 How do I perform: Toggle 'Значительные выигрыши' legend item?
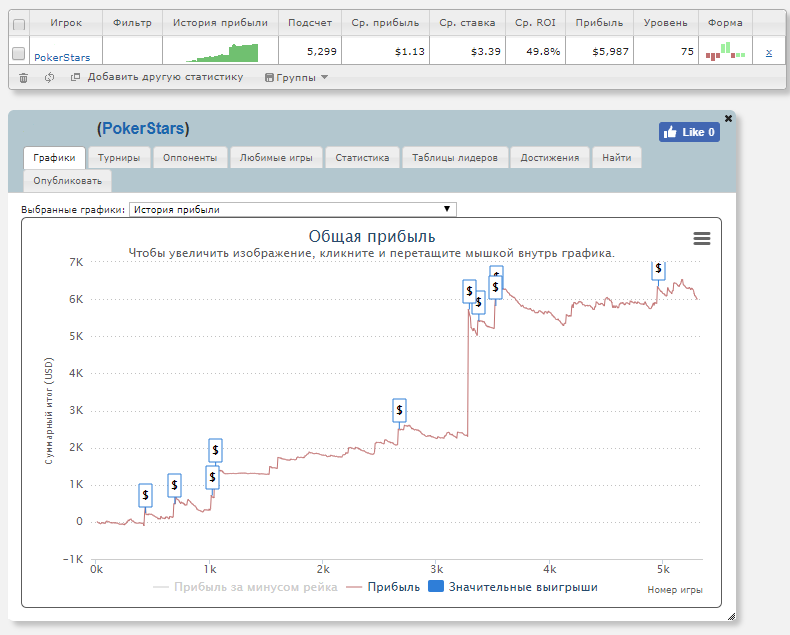point(513,587)
